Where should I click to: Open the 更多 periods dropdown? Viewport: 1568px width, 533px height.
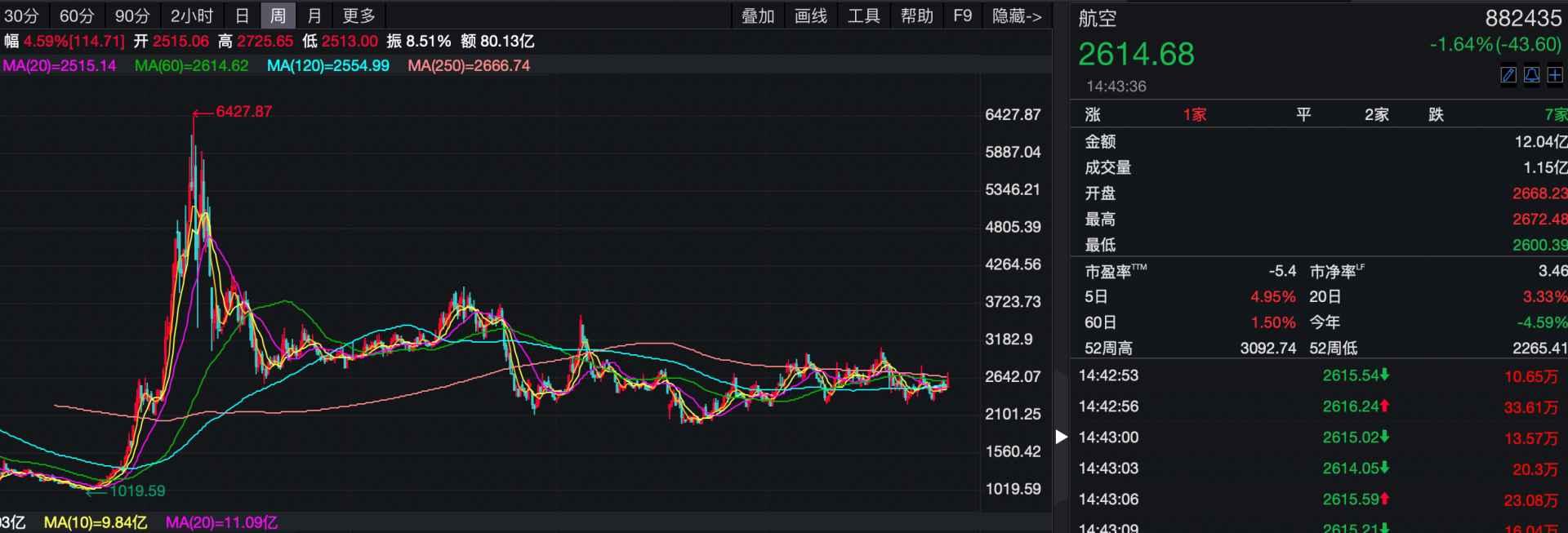359,16
